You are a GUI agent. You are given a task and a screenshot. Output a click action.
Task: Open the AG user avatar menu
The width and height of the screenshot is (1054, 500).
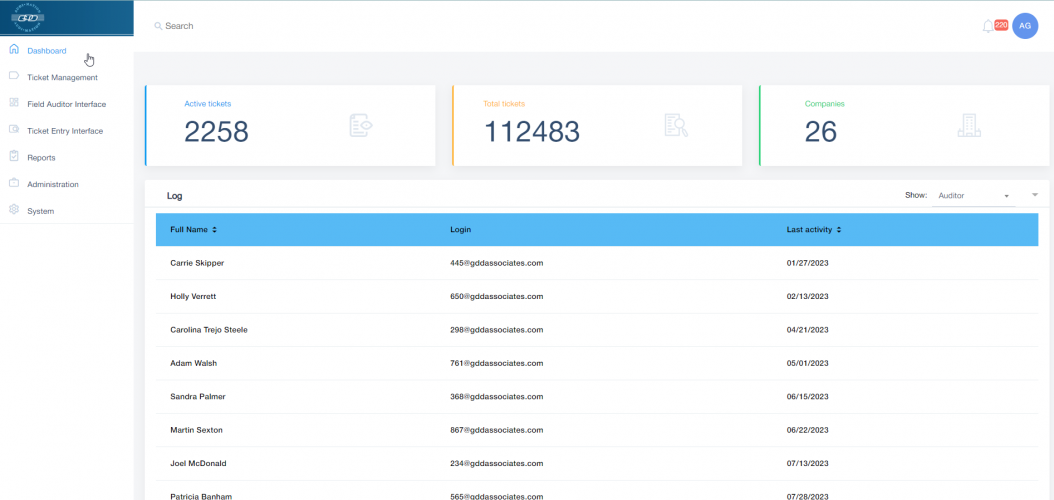click(x=1025, y=26)
